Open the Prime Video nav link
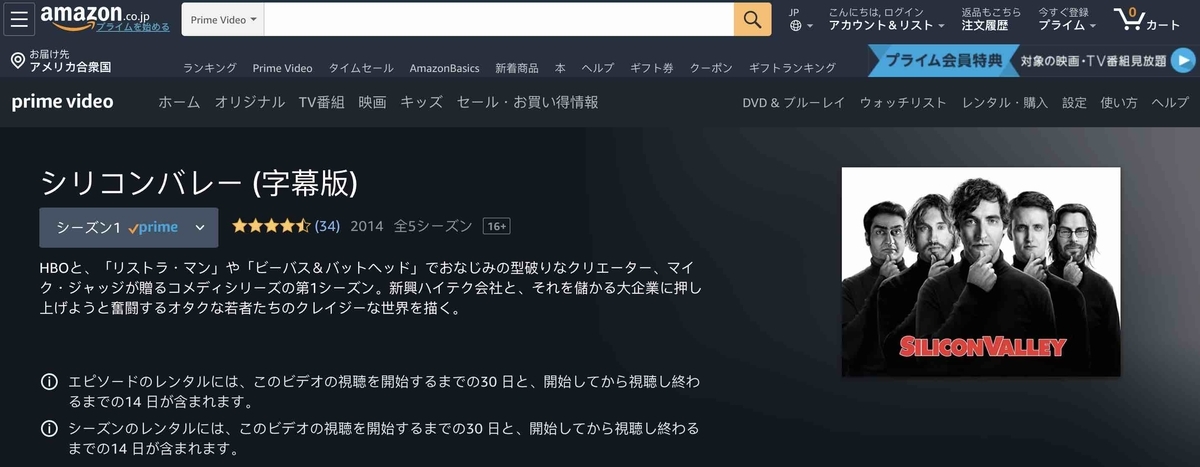 [x=282, y=68]
